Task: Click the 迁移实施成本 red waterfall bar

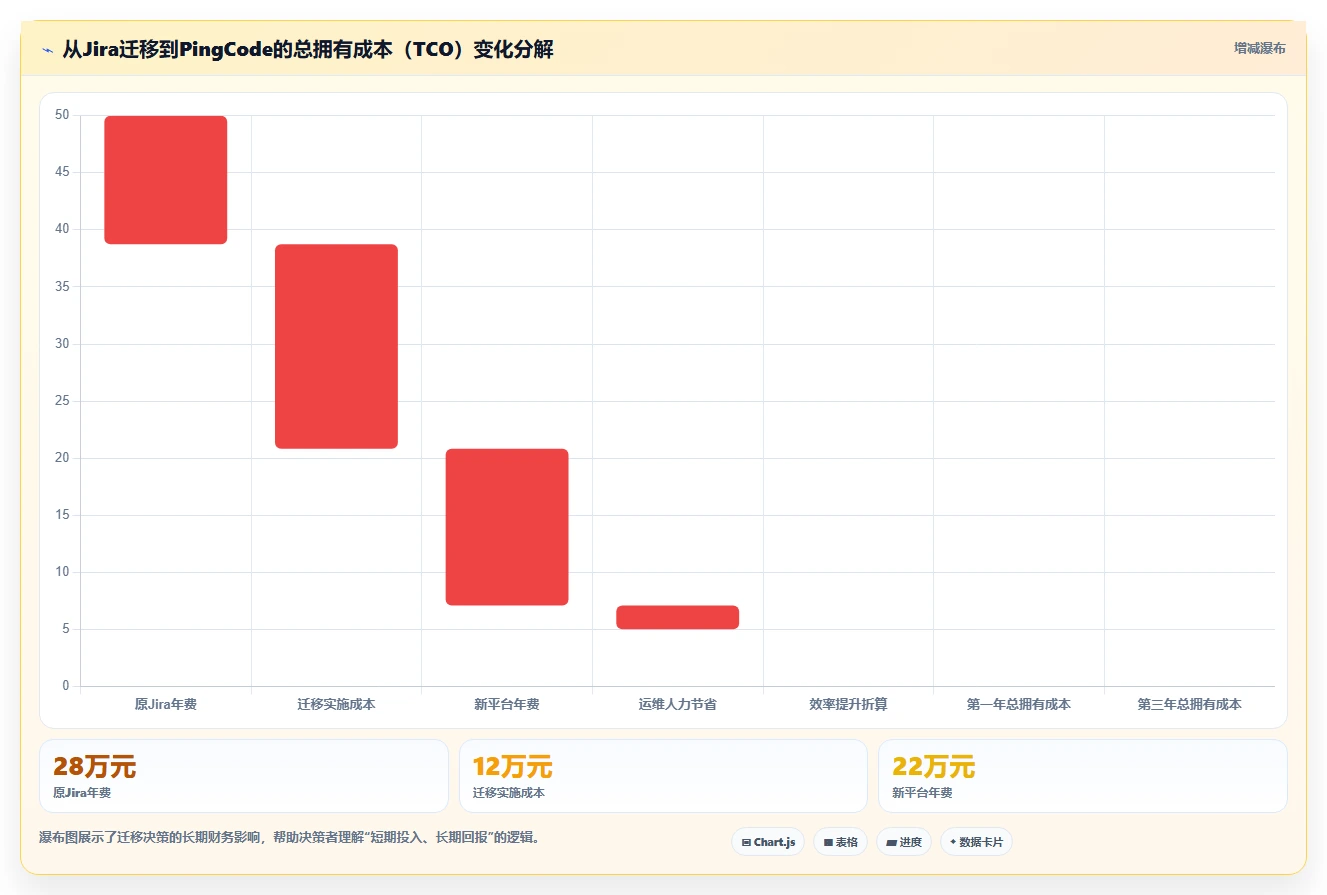Action: (336, 346)
